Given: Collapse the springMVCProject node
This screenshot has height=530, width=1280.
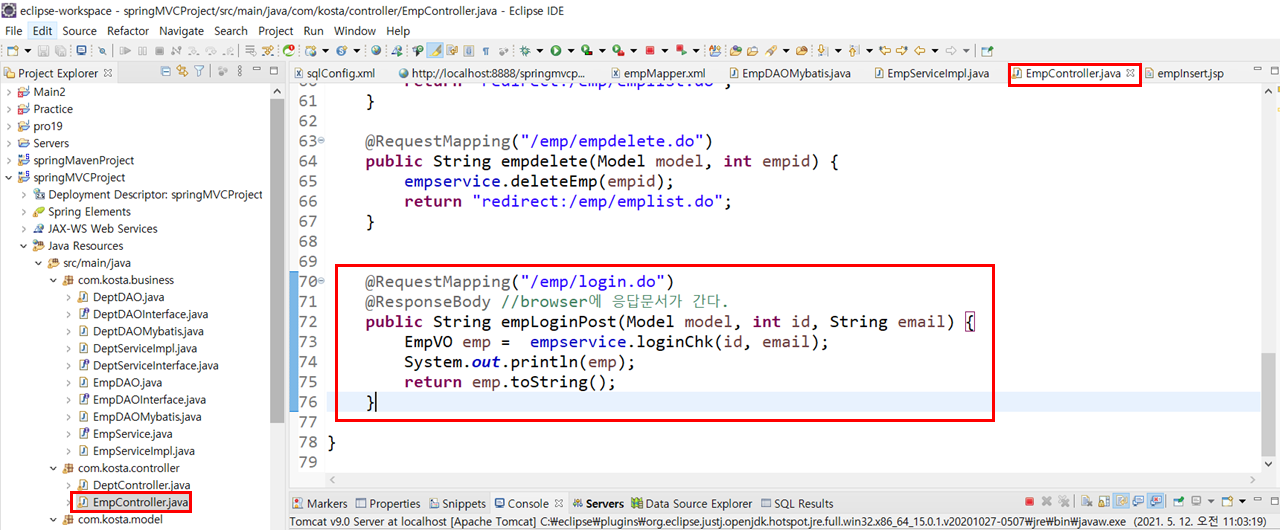Looking at the screenshot, I should point(9,177).
